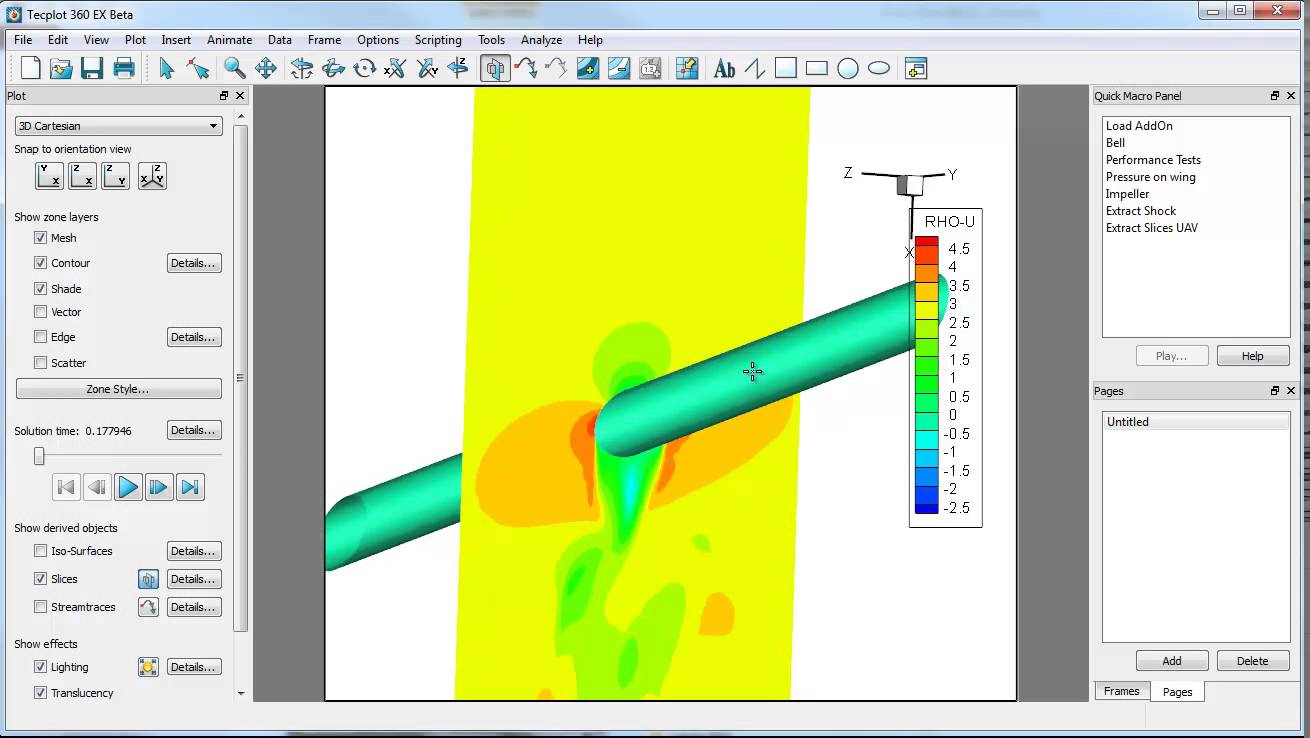Snap to XY orientation view
Viewport: 1310px width, 738px height.
coord(49,176)
